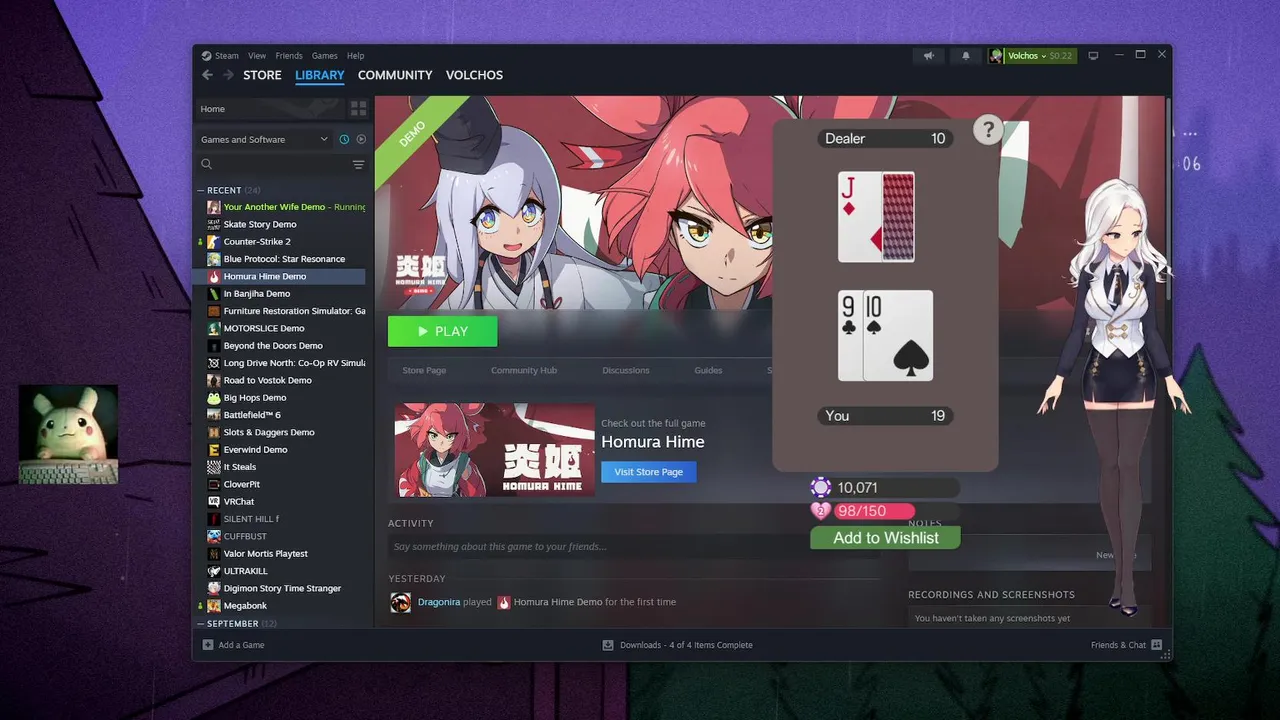1280x720 pixels.
Task: Select Digimon Story Time Stranger
Action: pos(281,588)
